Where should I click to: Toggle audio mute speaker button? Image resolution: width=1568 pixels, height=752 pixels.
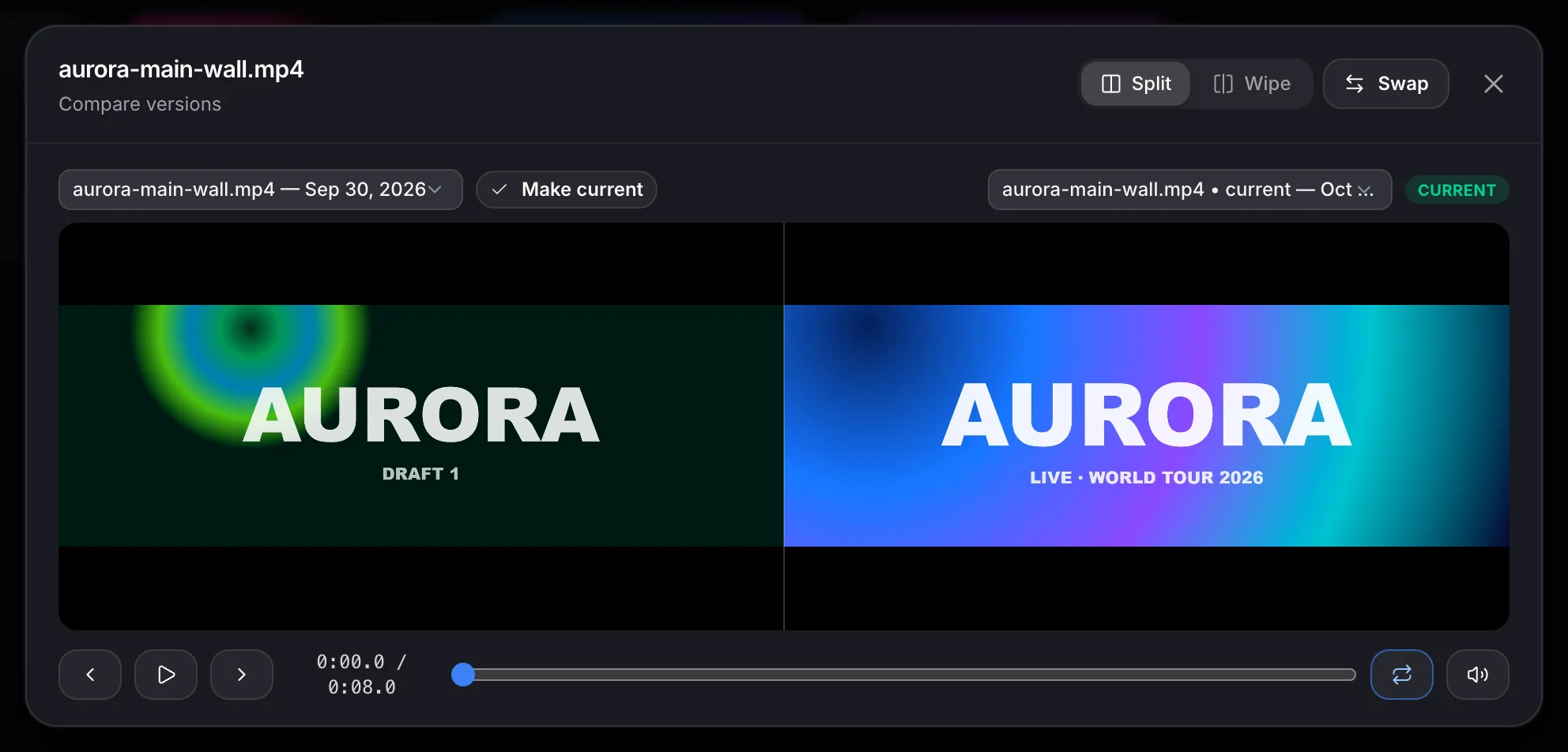pyautogui.click(x=1478, y=675)
